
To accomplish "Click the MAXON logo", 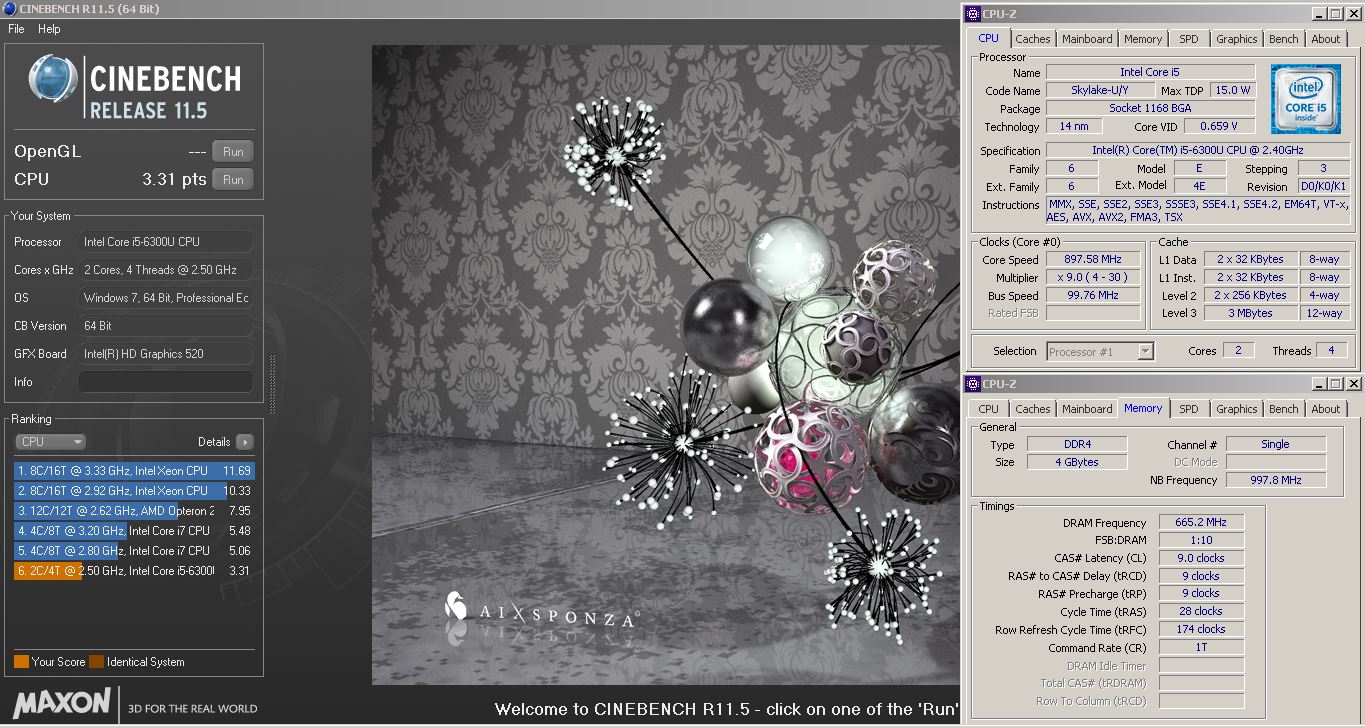I will tap(62, 702).
